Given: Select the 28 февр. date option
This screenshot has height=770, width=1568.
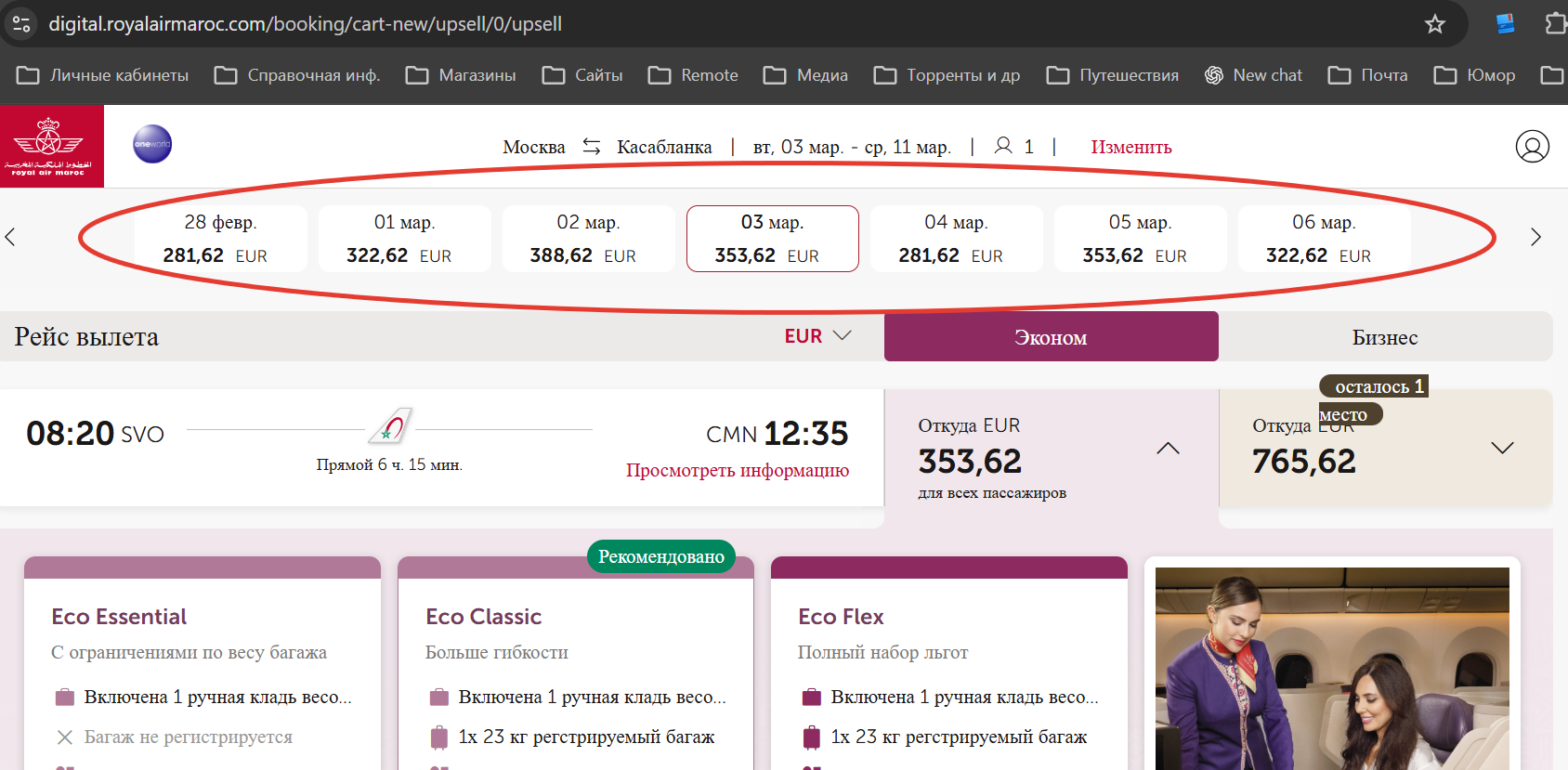Looking at the screenshot, I should (220, 239).
